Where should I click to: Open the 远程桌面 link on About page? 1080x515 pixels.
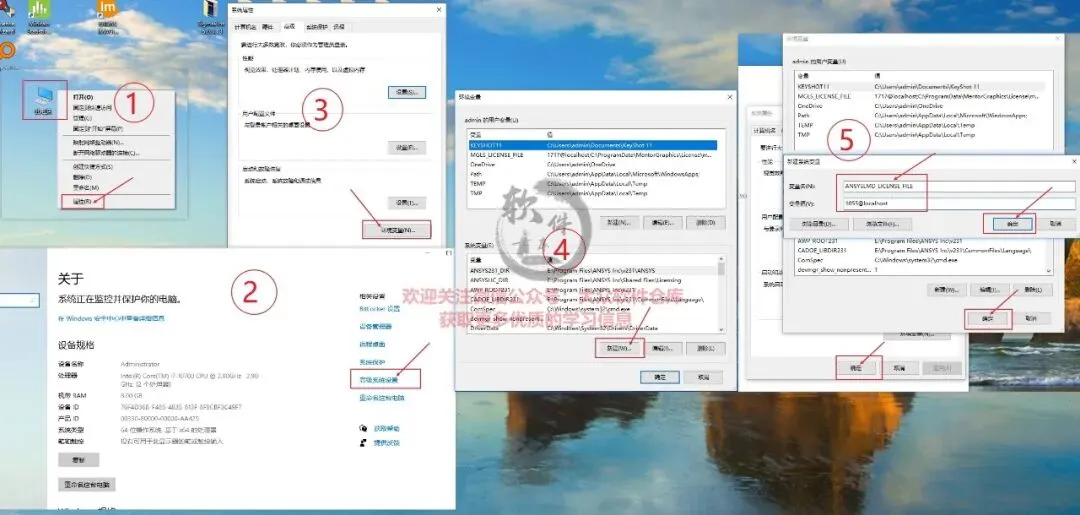click(373, 344)
